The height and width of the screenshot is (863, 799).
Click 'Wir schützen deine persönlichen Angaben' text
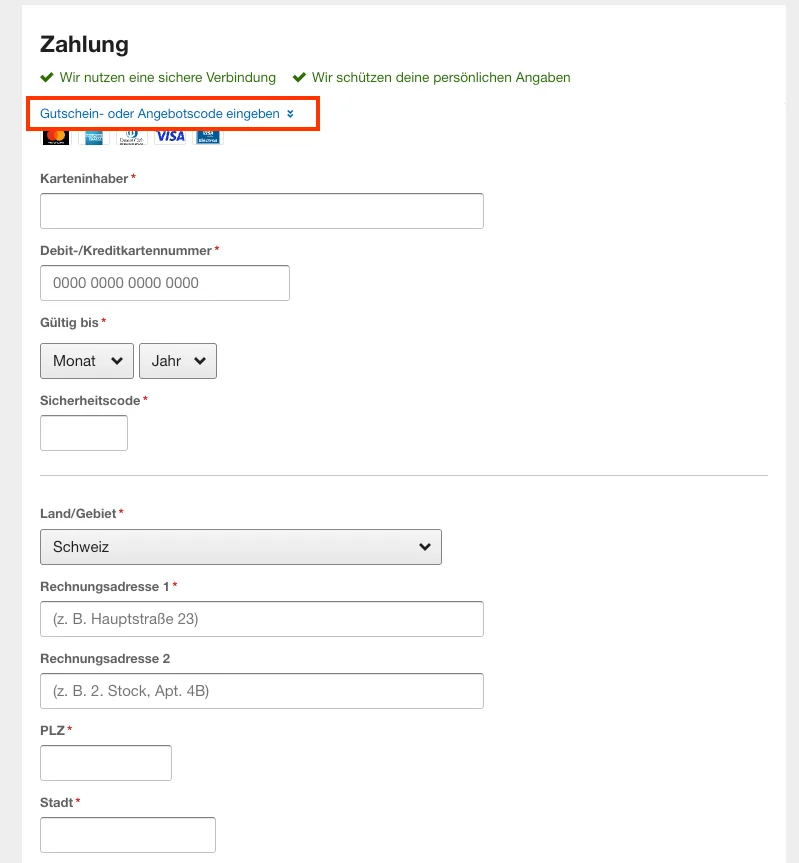tap(441, 78)
